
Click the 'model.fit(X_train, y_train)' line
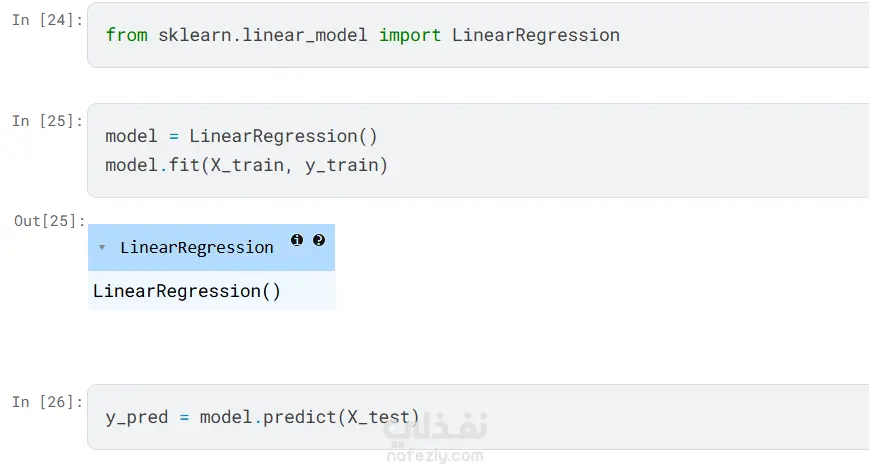coord(246,164)
